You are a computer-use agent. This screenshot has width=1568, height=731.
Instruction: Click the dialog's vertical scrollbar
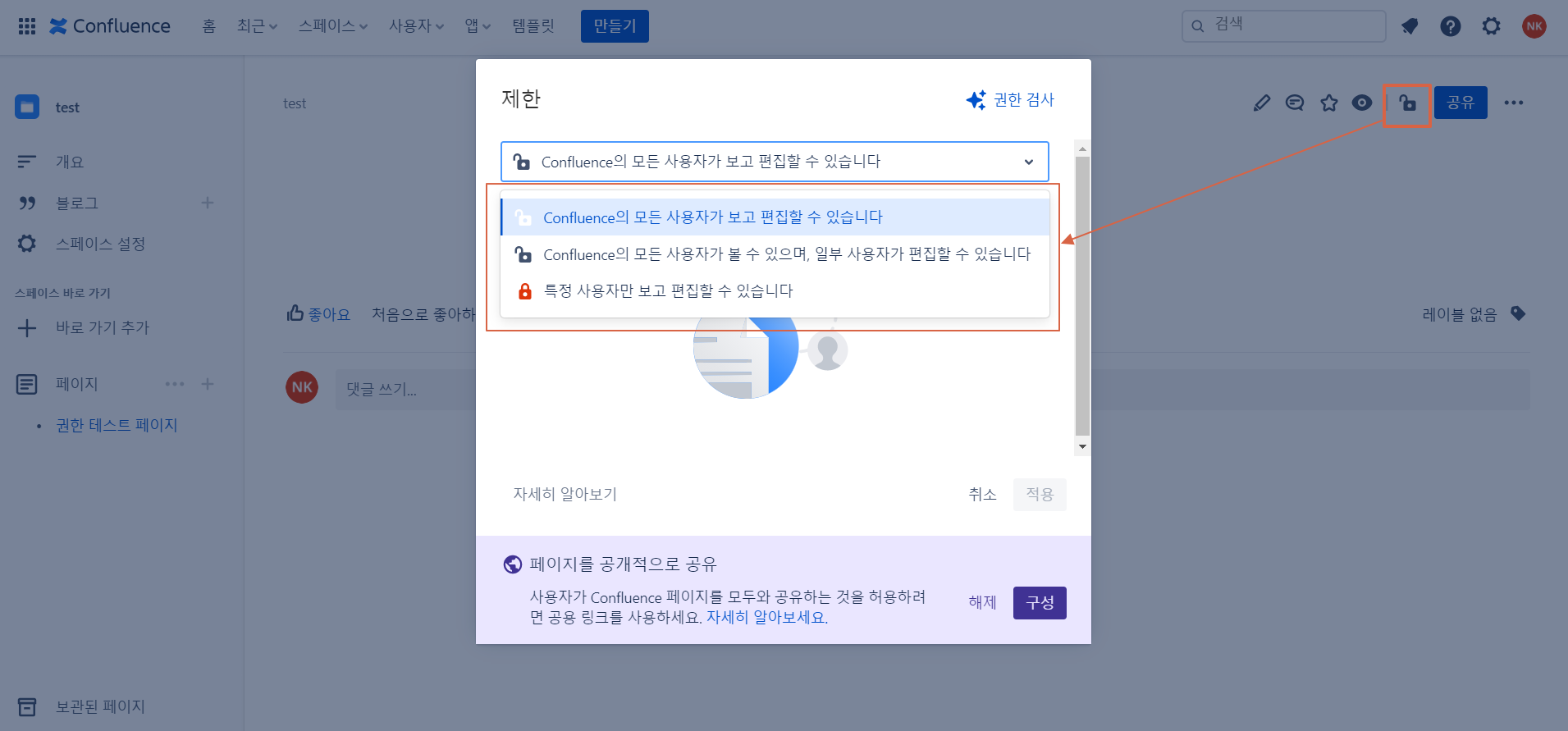(x=1082, y=295)
